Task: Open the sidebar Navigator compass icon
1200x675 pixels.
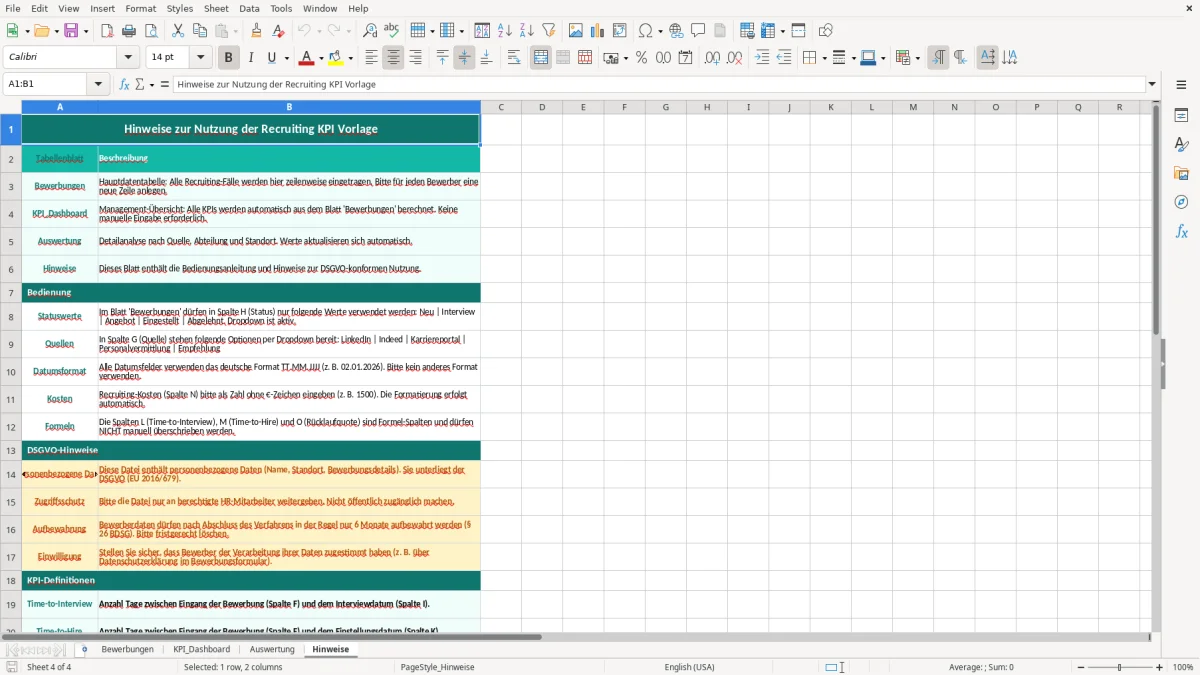Action: coord(1181,202)
